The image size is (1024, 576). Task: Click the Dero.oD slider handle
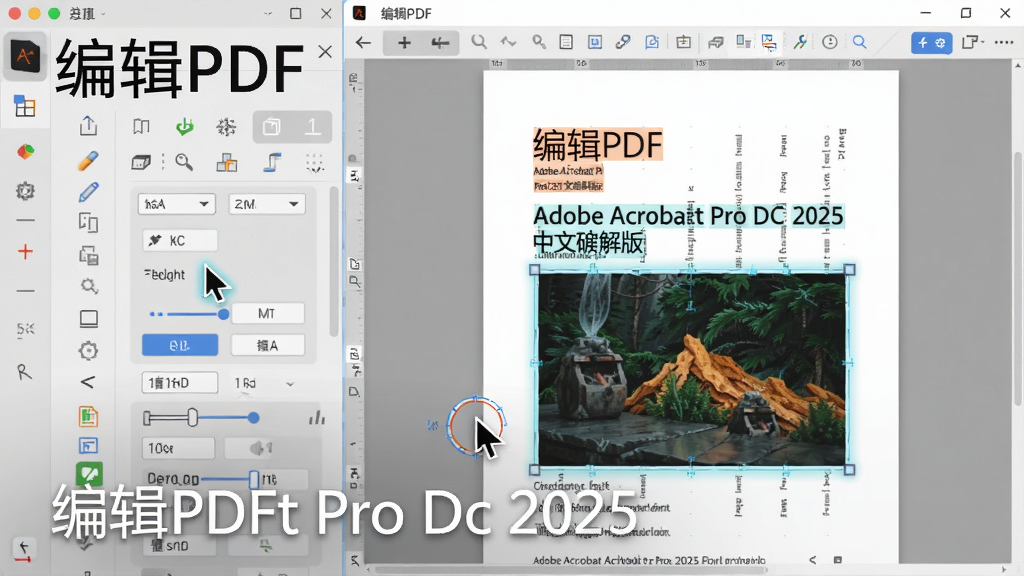pos(254,480)
